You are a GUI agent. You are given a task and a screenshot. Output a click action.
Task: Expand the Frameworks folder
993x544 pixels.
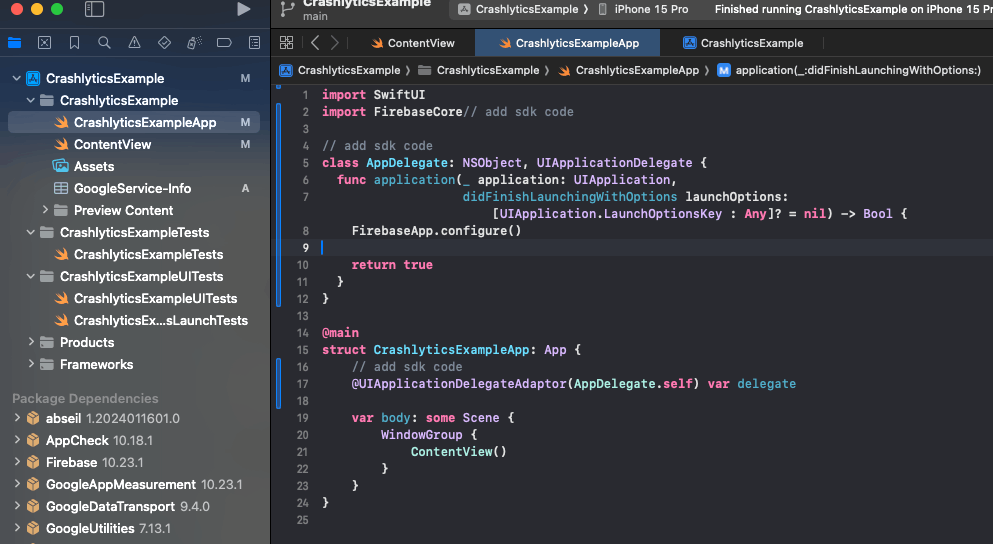tap(30, 364)
